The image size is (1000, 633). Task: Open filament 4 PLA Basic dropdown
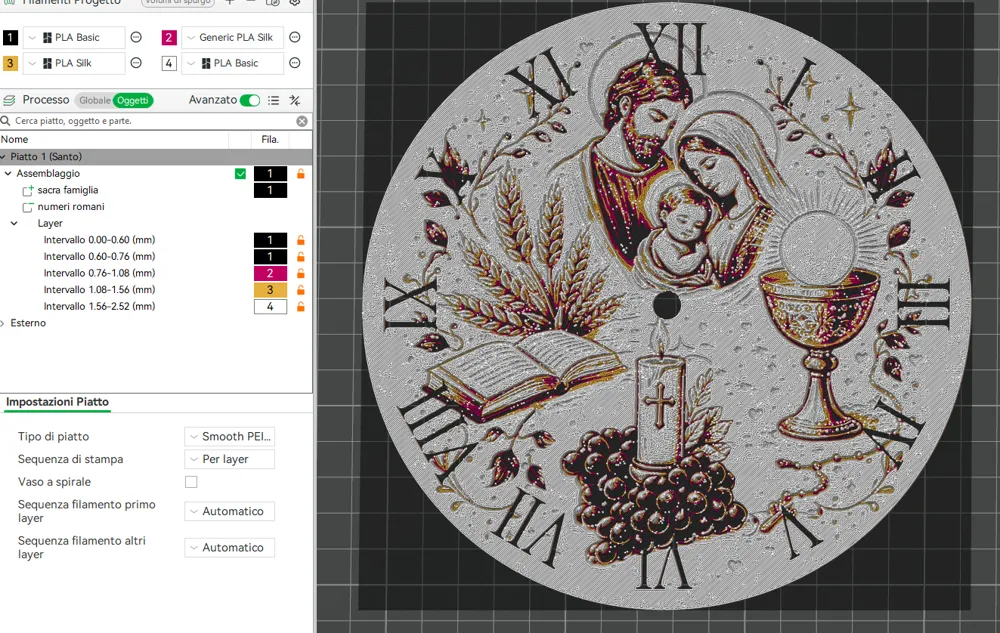[x=233, y=63]
